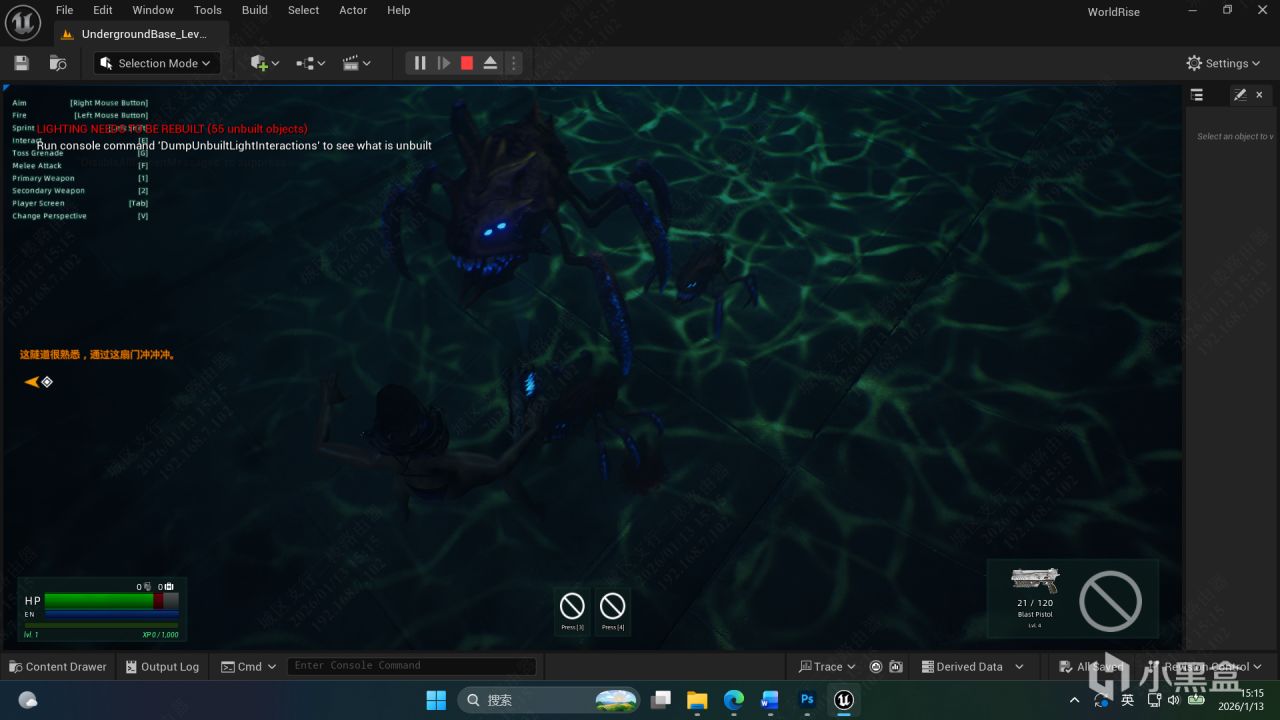Open Microsoft Word from the taskbar
Screen dimensions: 1280x720
pos(770,700)
